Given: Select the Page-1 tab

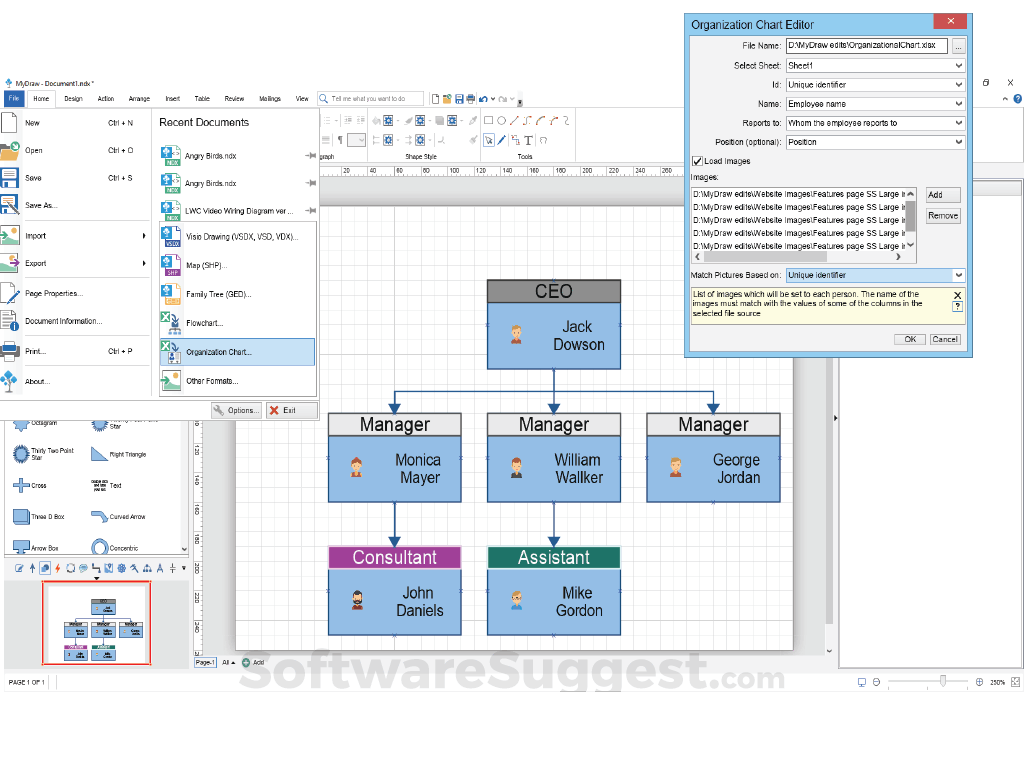Looking at the screenshot, I should pyautogui.click(x=205, y=662).
